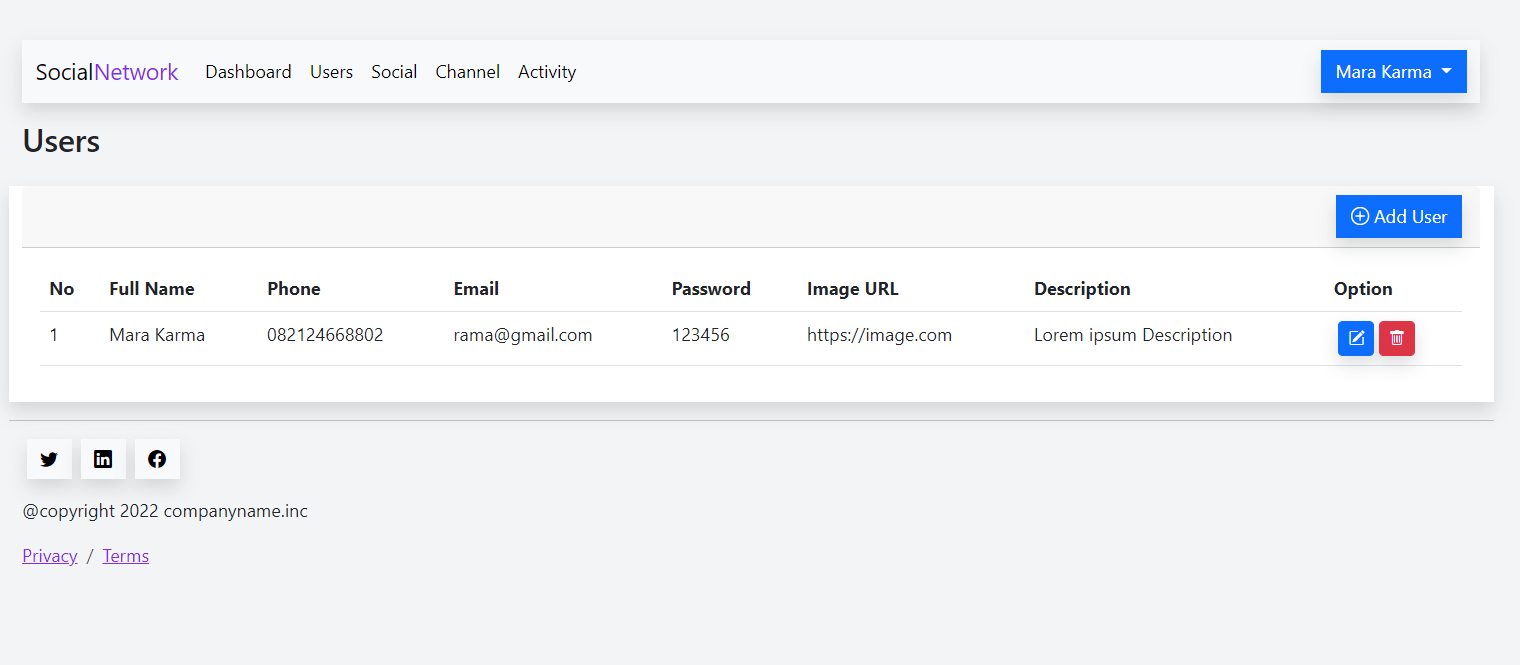Click the https://image.com cell in table
The width and height of the screenshot is (1520, 665).
[879, 335]
